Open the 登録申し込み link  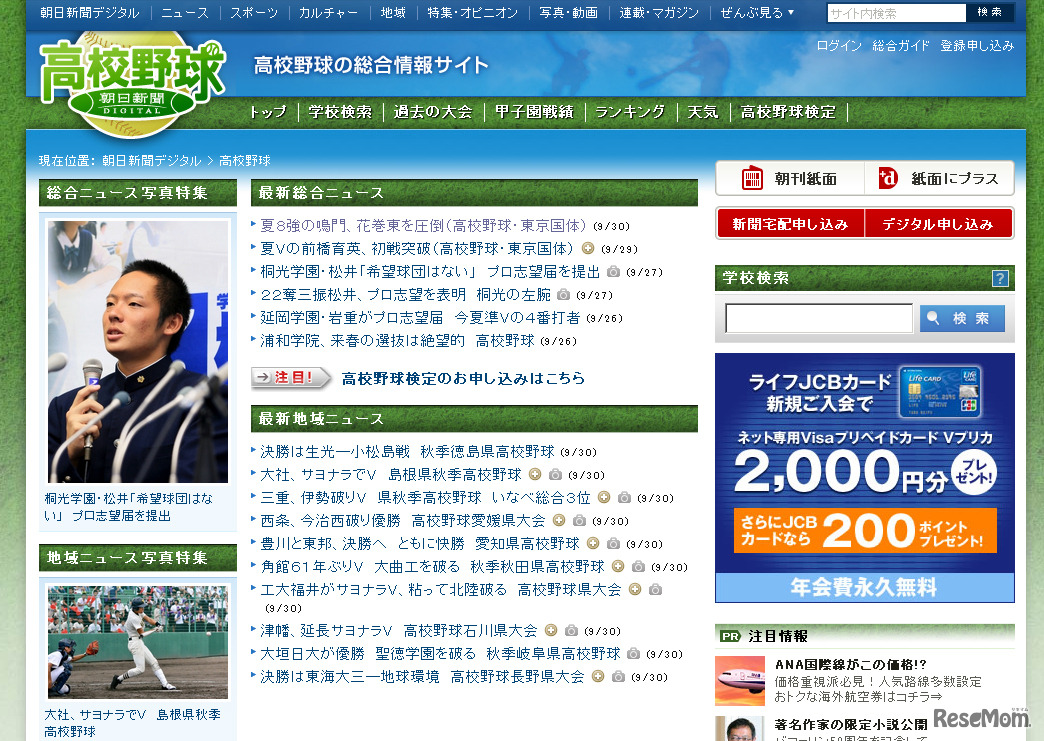coord(977,45)
